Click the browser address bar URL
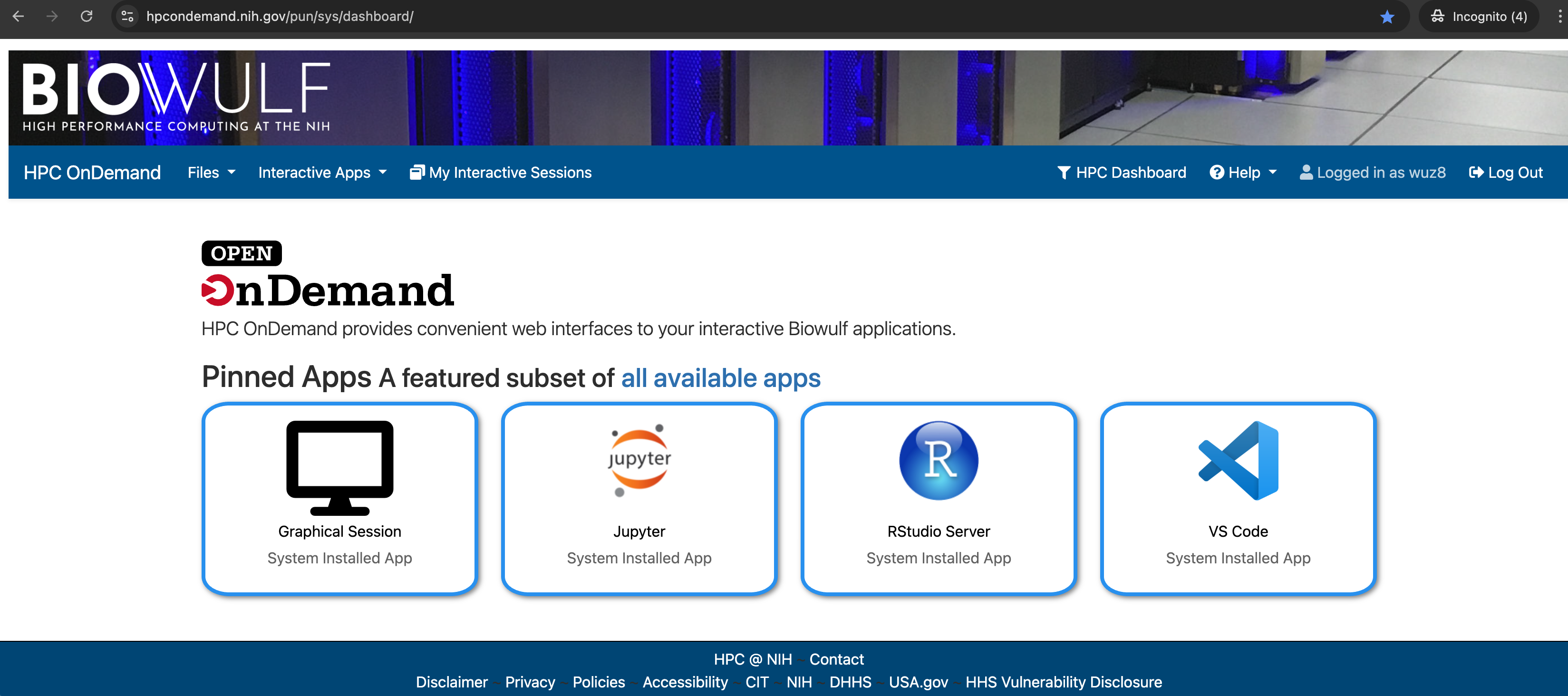1568x696 pixels. coord(280,17)
